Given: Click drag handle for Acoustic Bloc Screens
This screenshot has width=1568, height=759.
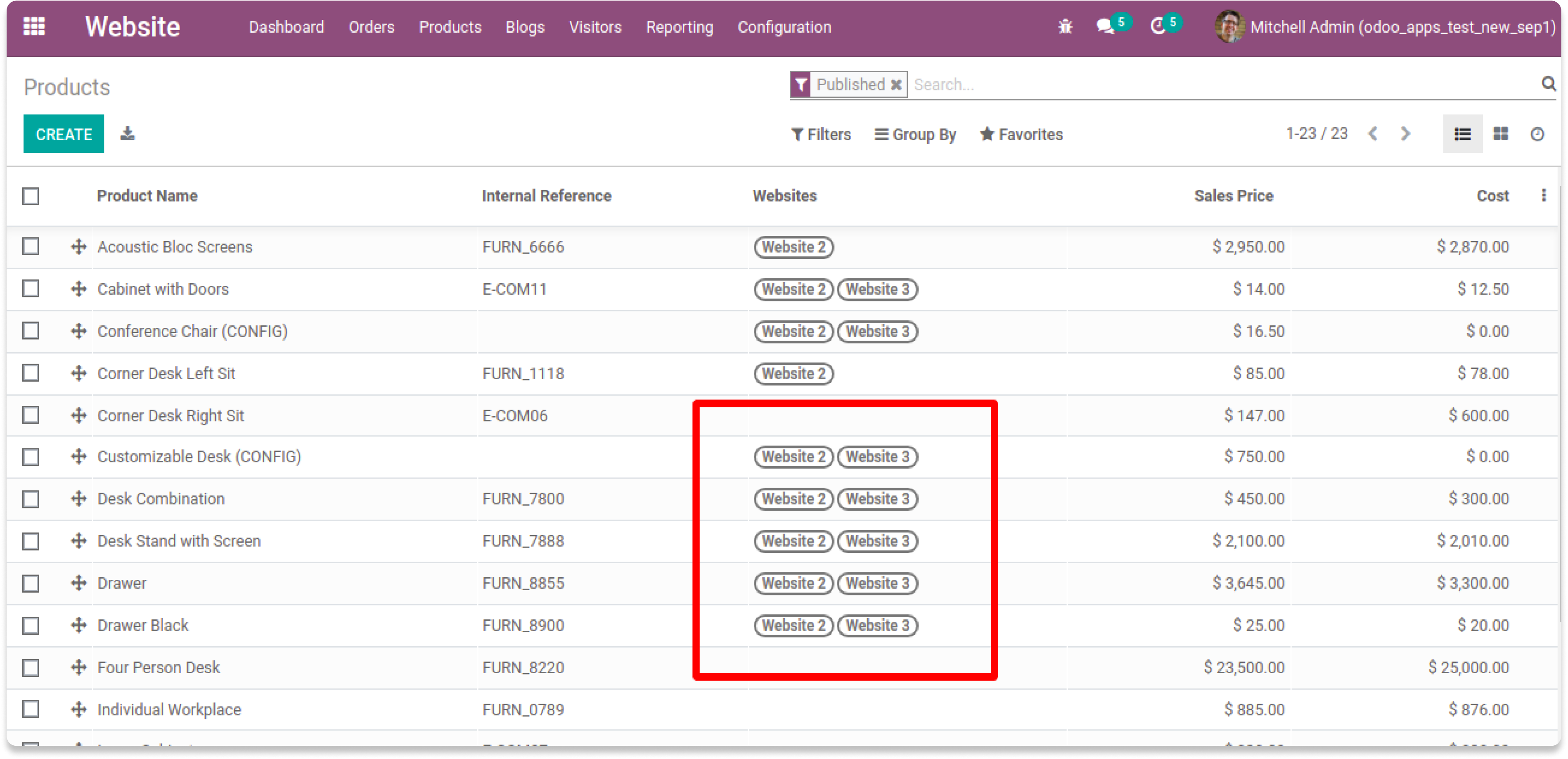Looking at the screenshot, I should coord(78,247).
